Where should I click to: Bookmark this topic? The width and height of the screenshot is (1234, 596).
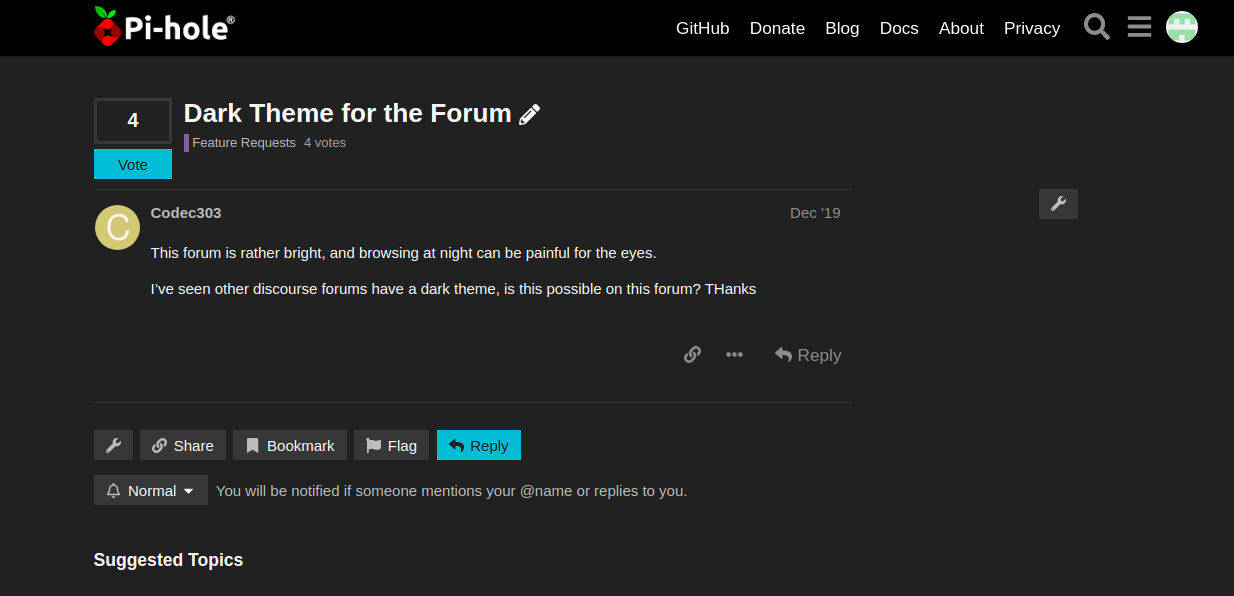coord(290,445)
